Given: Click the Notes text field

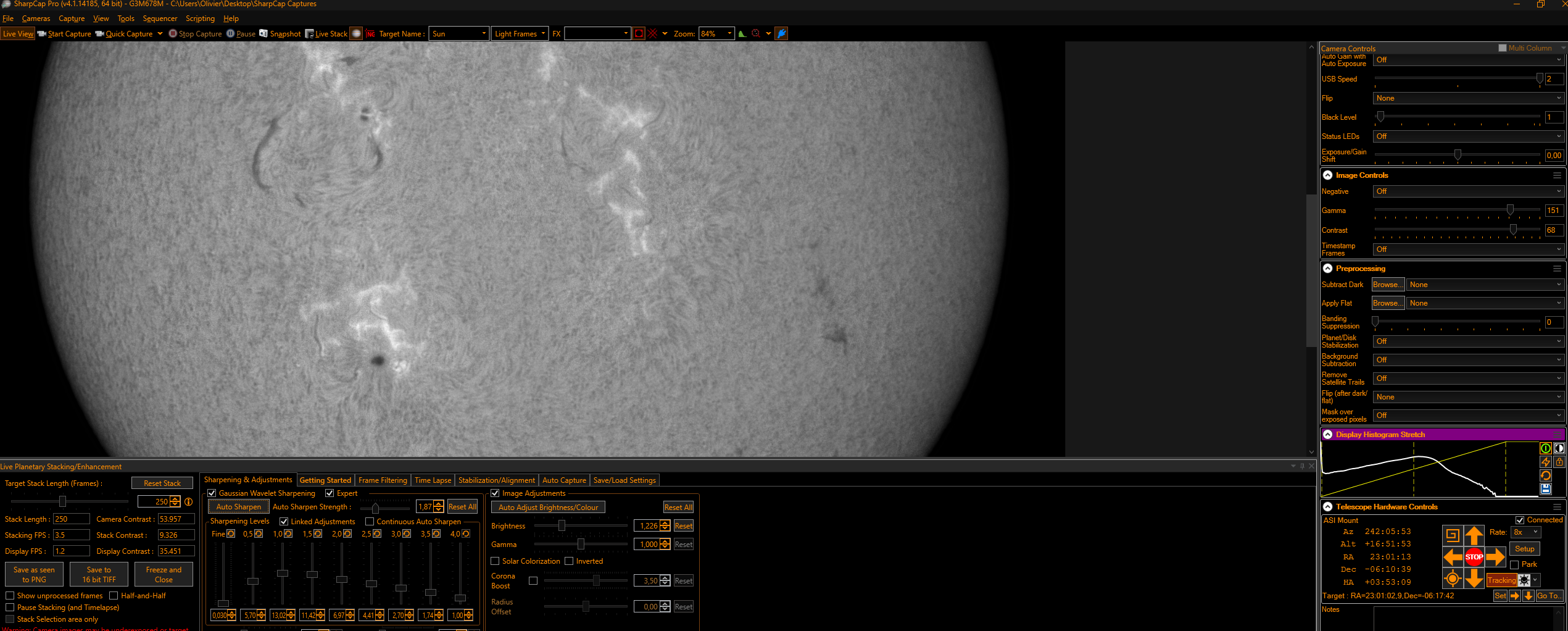Looking at the screenshot, I should [x=1469, y=618].
